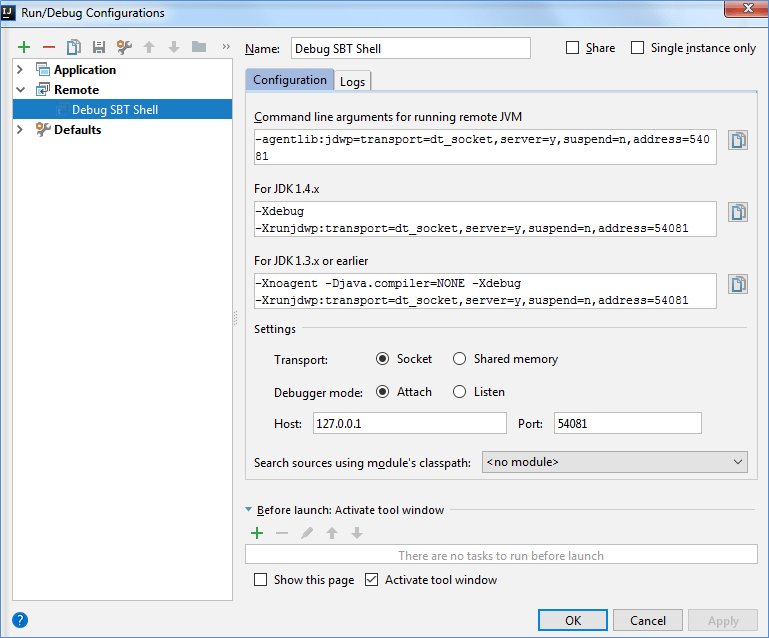Save configuration with floppy disk icon
The width and height of the screenshot is (769, 638).
99,47
